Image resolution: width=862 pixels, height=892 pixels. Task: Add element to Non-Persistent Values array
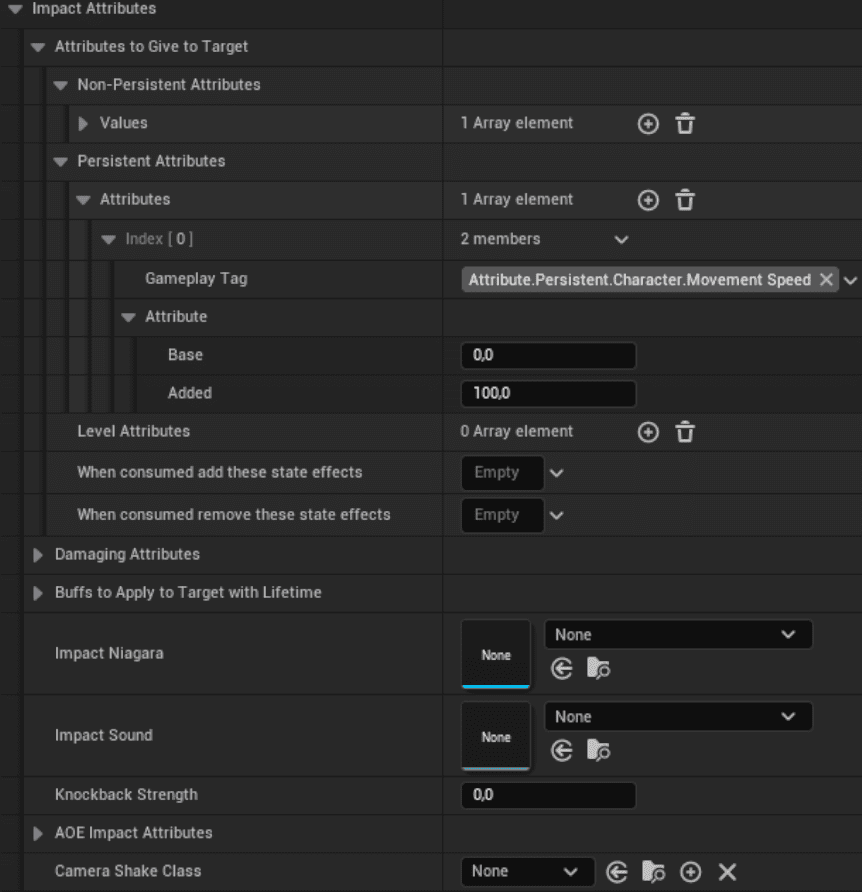[648, 123]
